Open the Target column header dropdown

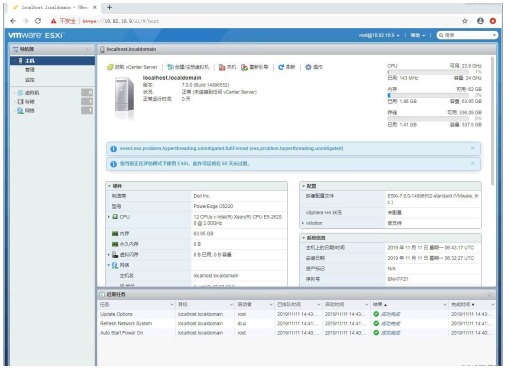(231, 304)
